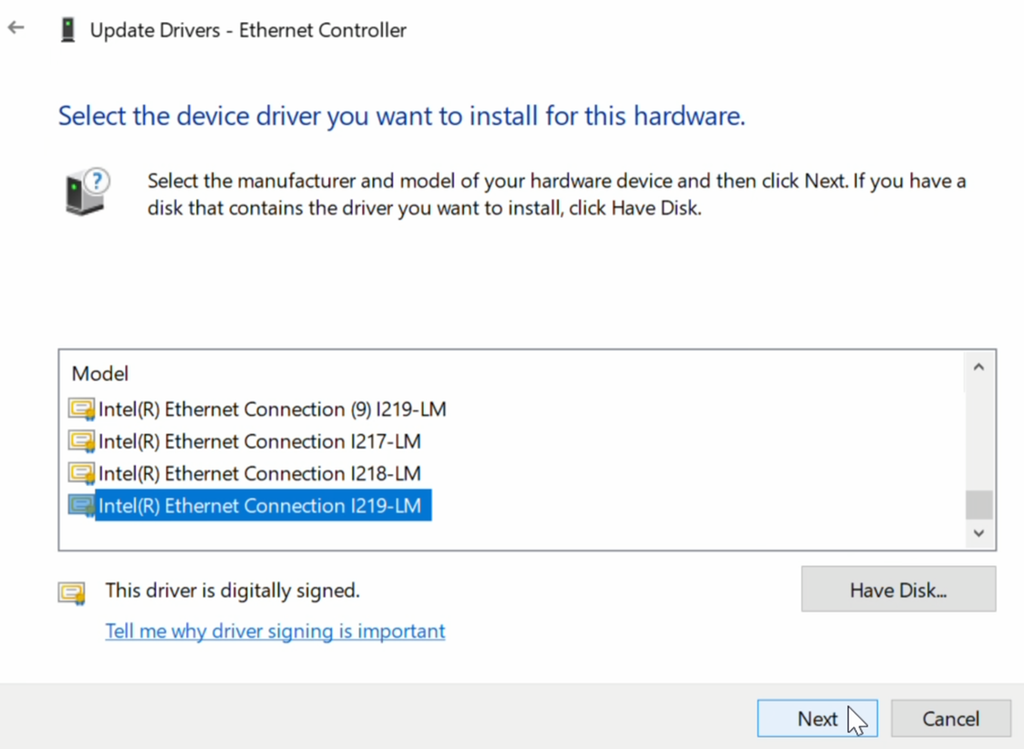
Task: Click the Next button
Action: pos(817,718)
